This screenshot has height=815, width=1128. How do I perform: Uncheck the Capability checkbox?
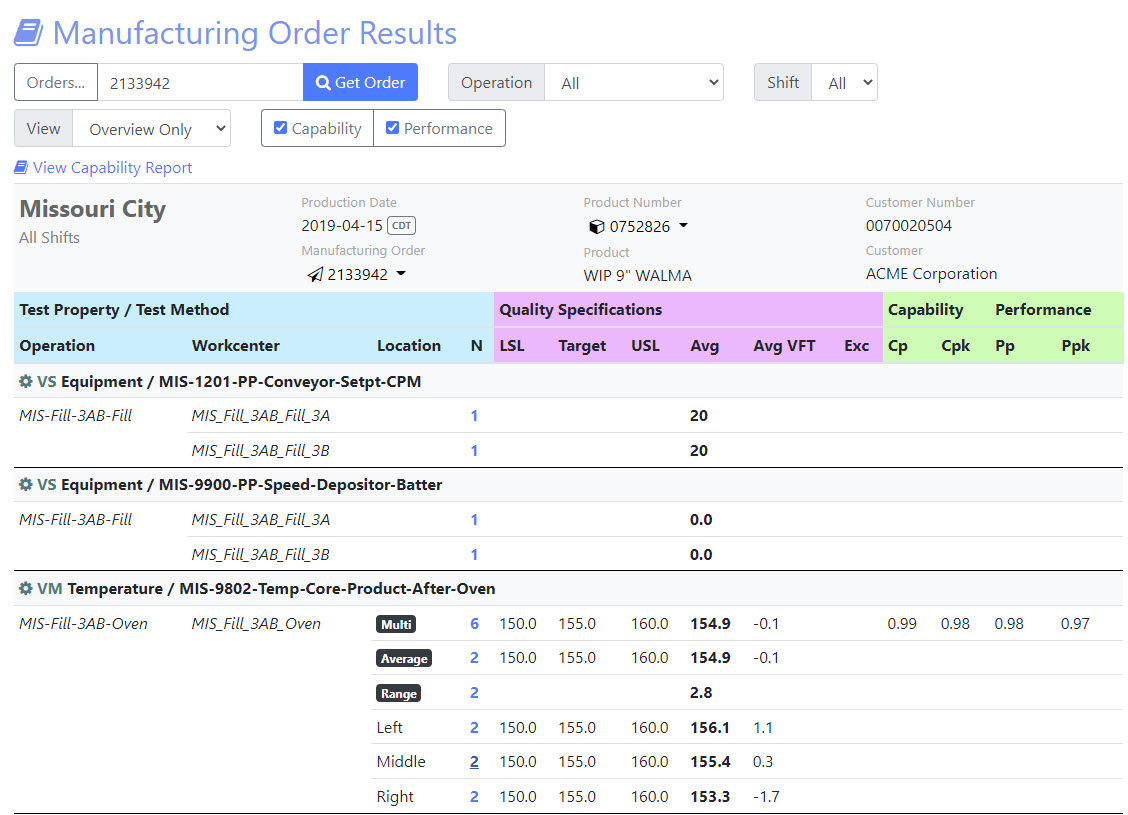pyautogui.click(x=281, y=128)
